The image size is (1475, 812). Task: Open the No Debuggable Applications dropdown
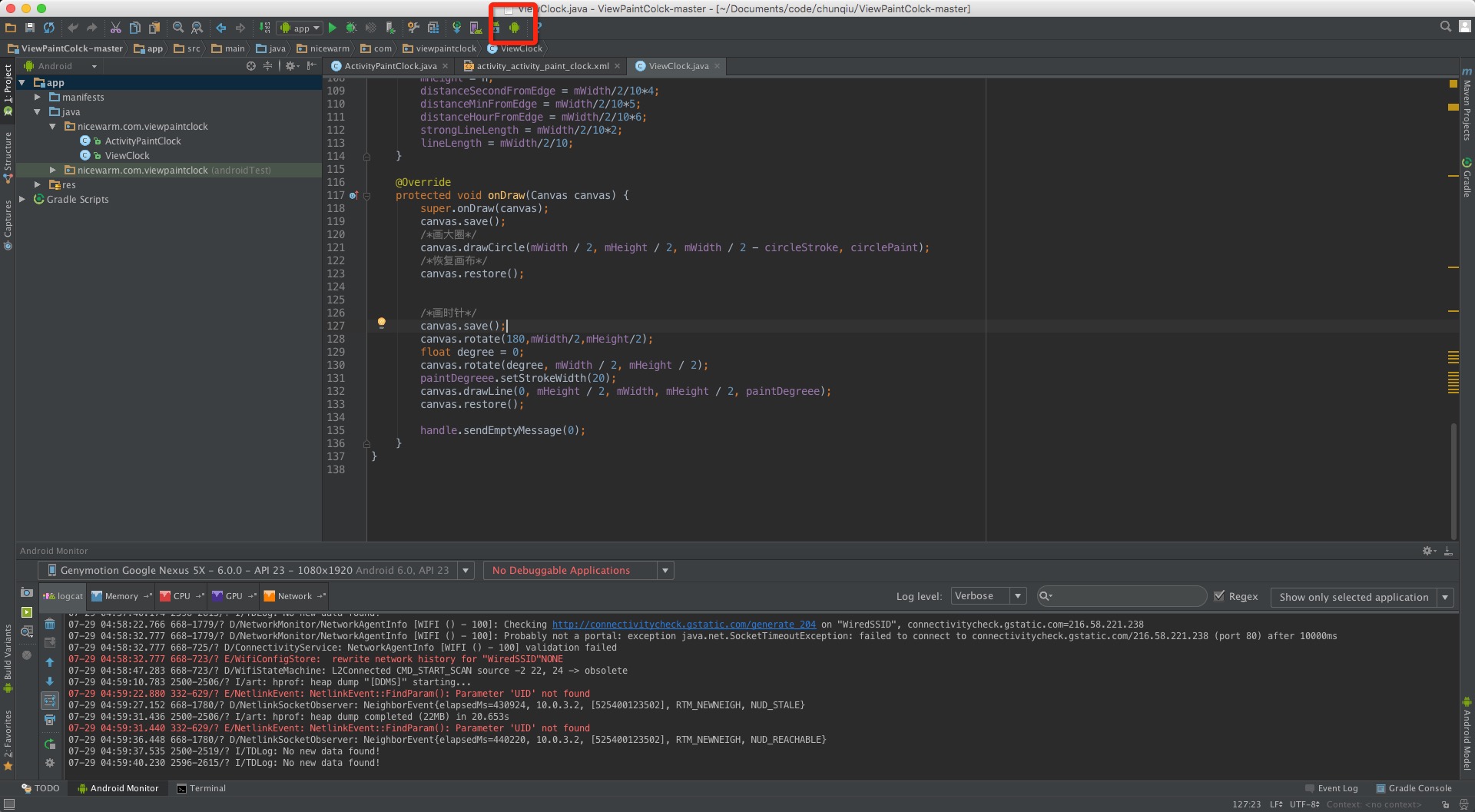(x=665, y=570)
